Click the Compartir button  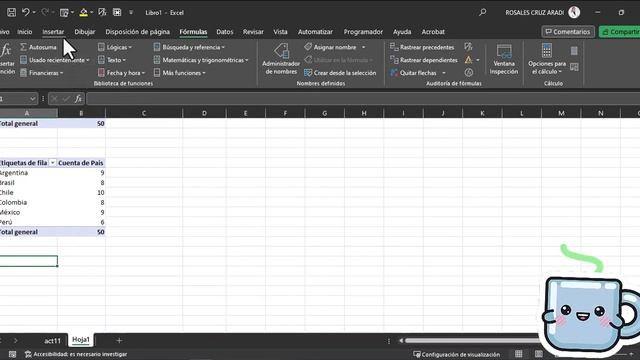point(620,32)
